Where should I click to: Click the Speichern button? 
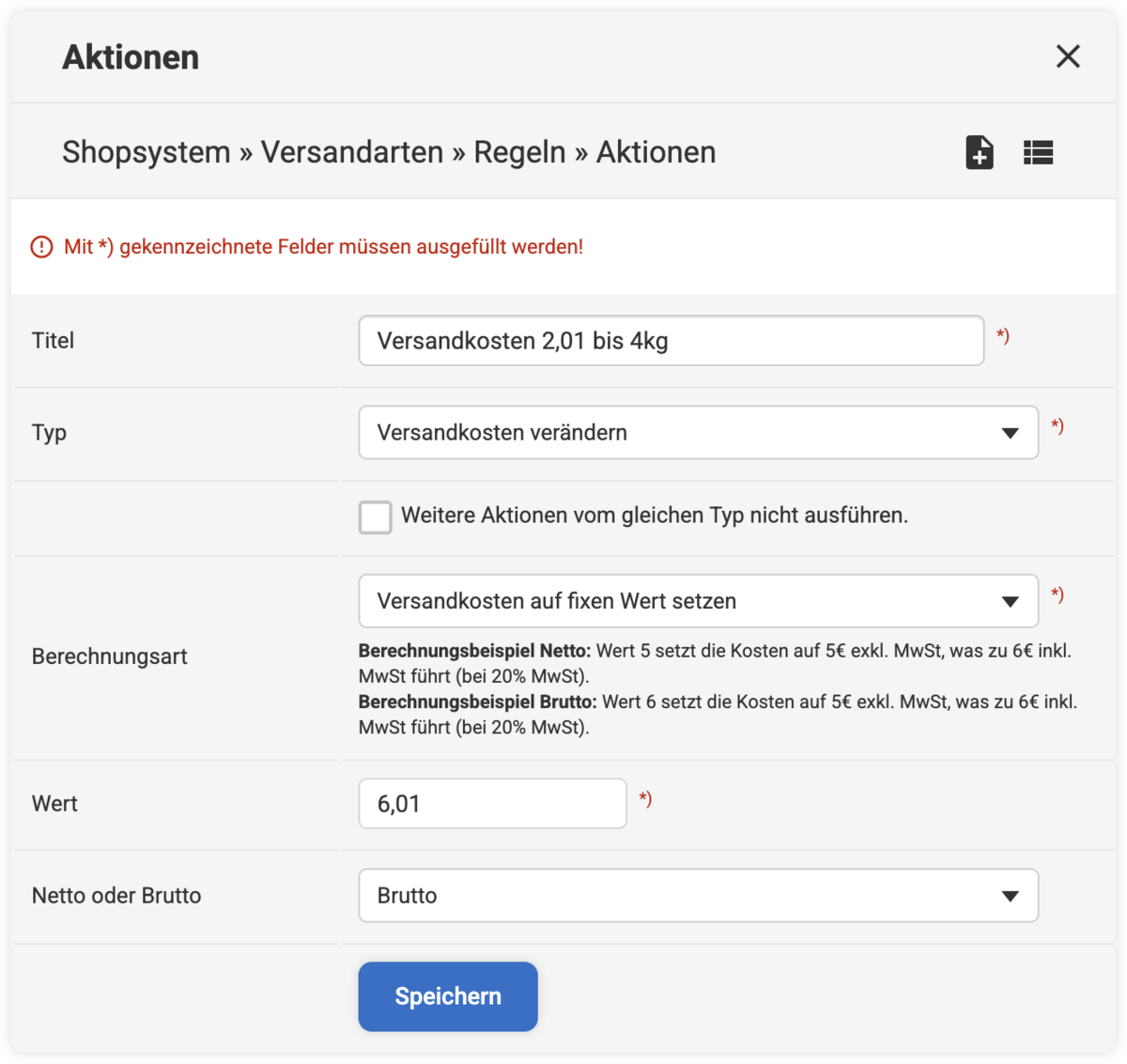pyautogui.click(x=448, y=996)
